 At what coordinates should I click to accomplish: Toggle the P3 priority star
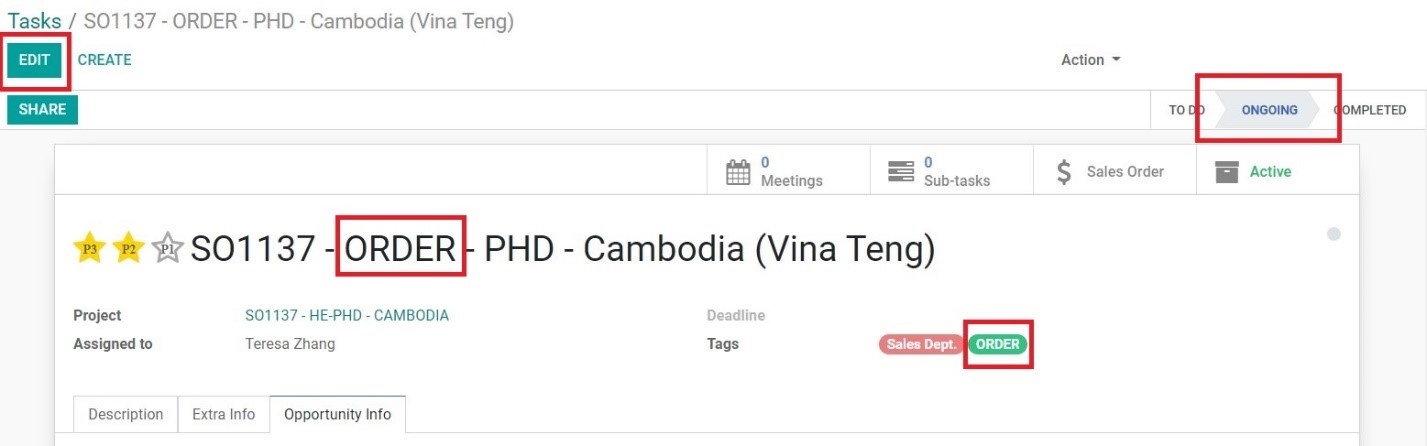pyautogui.click(x=90, y=248)
